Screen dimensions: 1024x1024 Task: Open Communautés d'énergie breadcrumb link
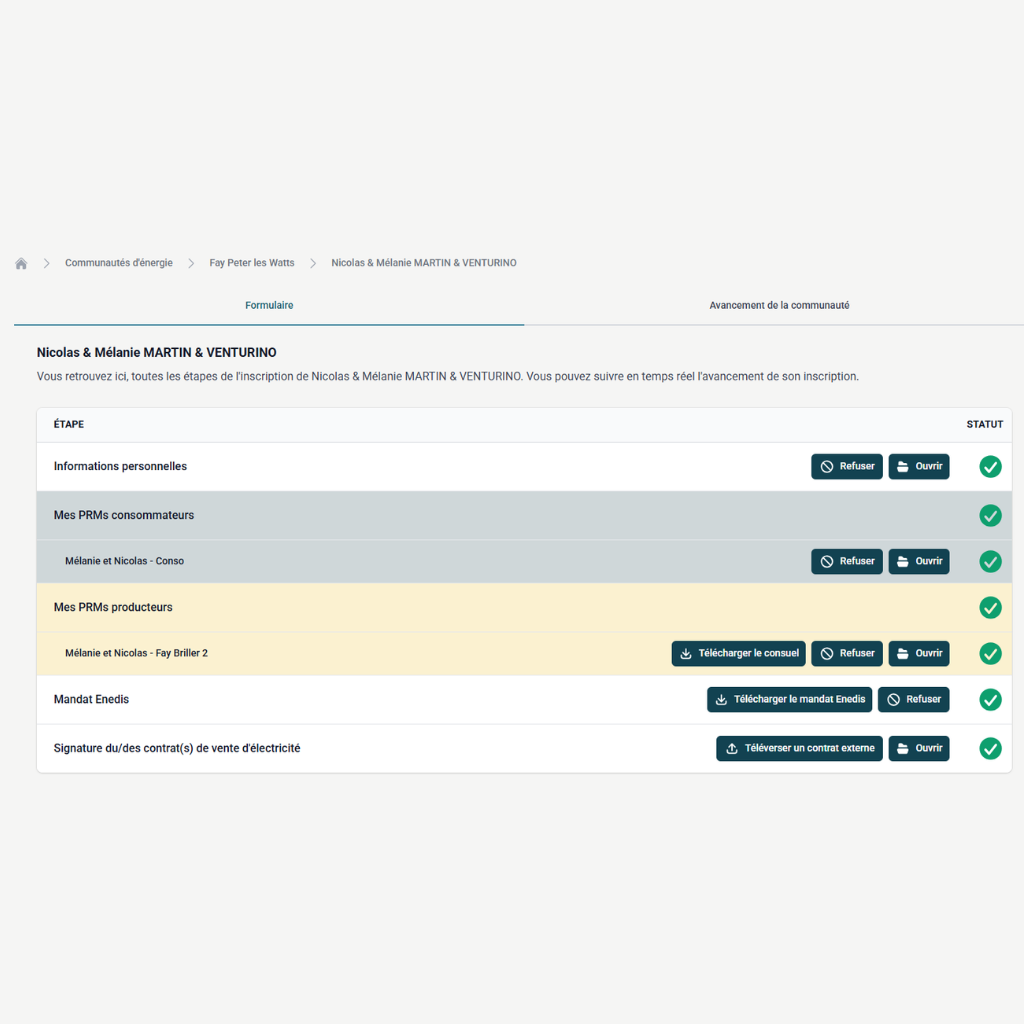(x=118, y=263)
